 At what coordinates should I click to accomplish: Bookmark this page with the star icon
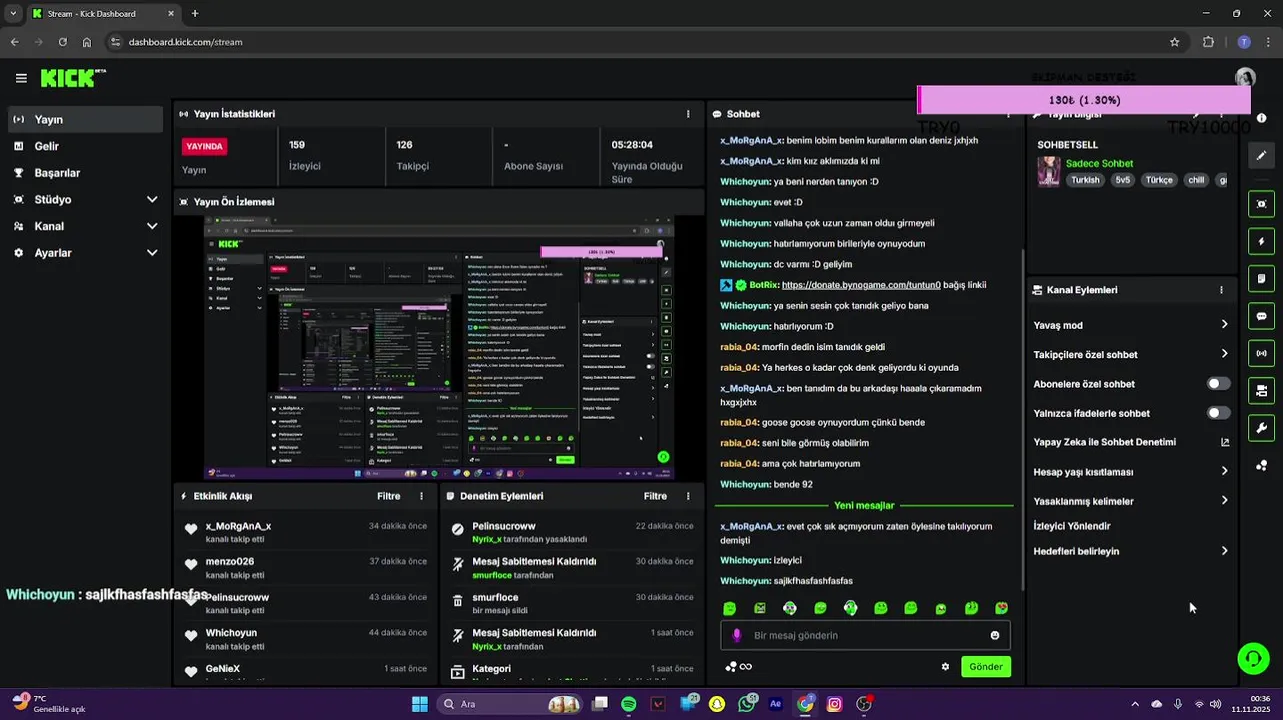coord(1174,42)
